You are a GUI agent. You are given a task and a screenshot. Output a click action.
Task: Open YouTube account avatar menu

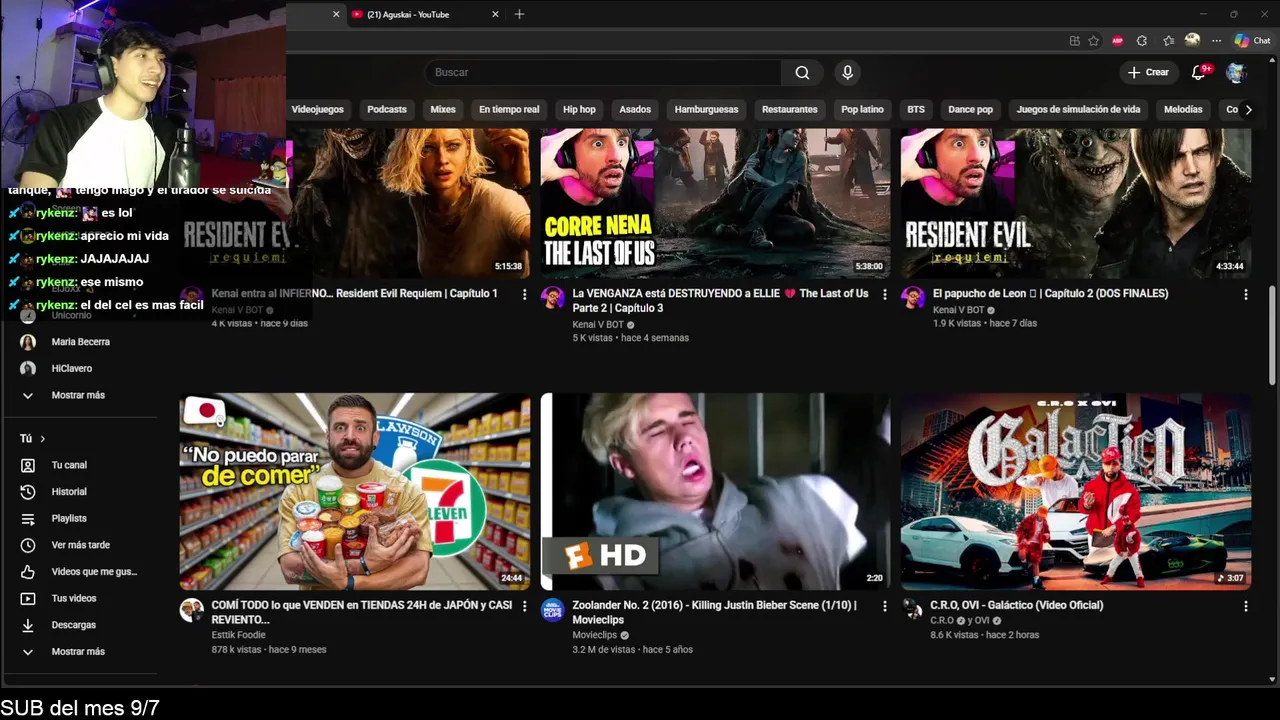click(1236, 72)
